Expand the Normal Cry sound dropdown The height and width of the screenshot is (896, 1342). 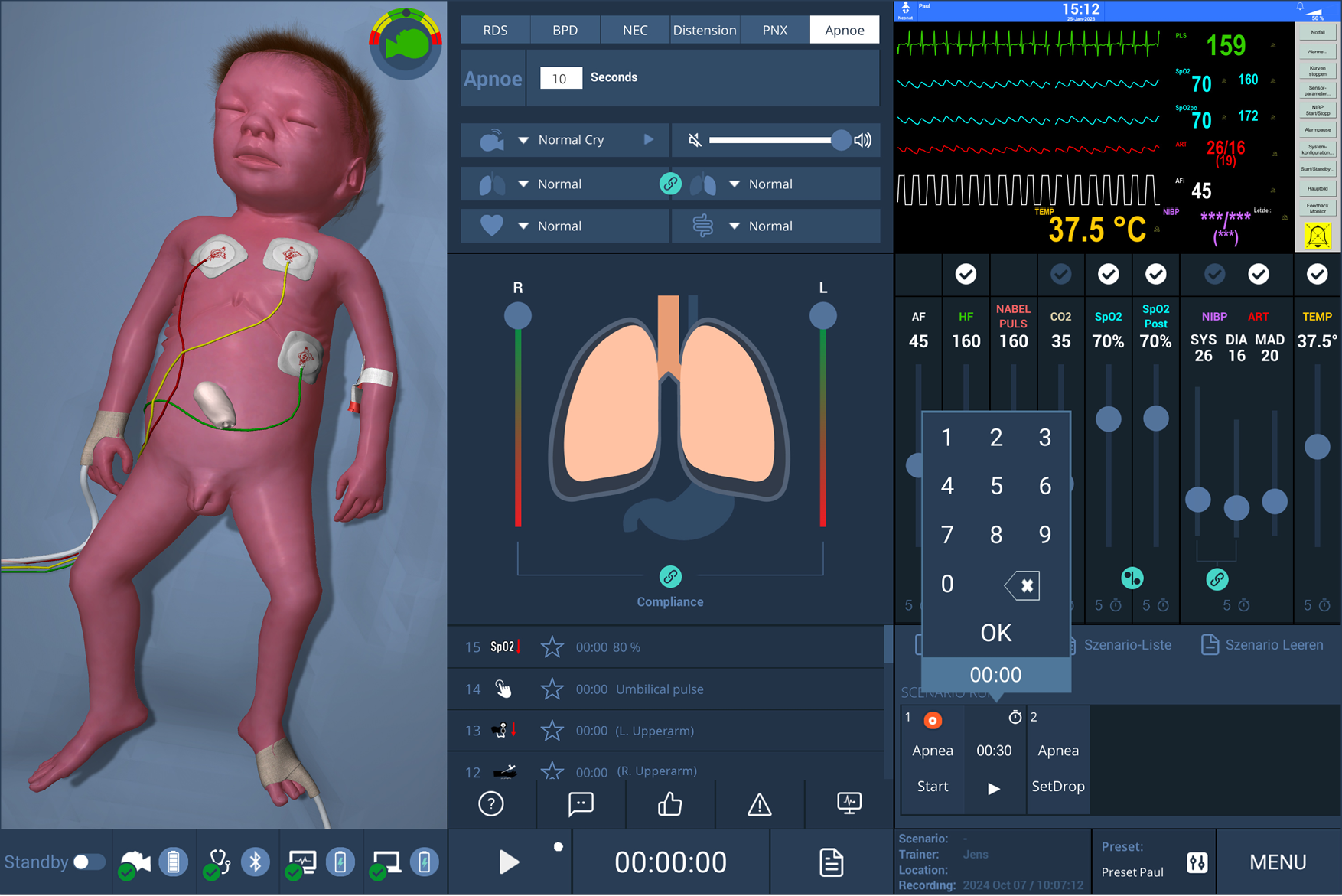click(x=524, y=140)
